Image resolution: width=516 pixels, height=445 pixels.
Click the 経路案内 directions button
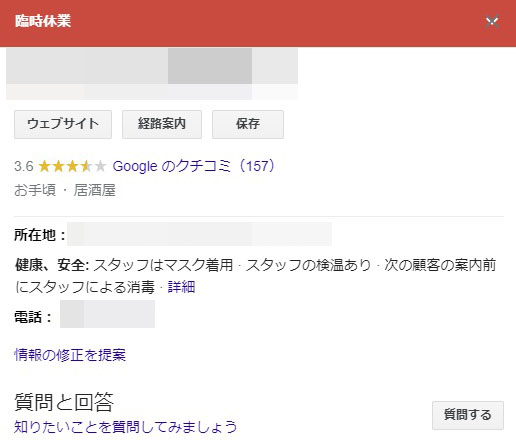[162, 124]
